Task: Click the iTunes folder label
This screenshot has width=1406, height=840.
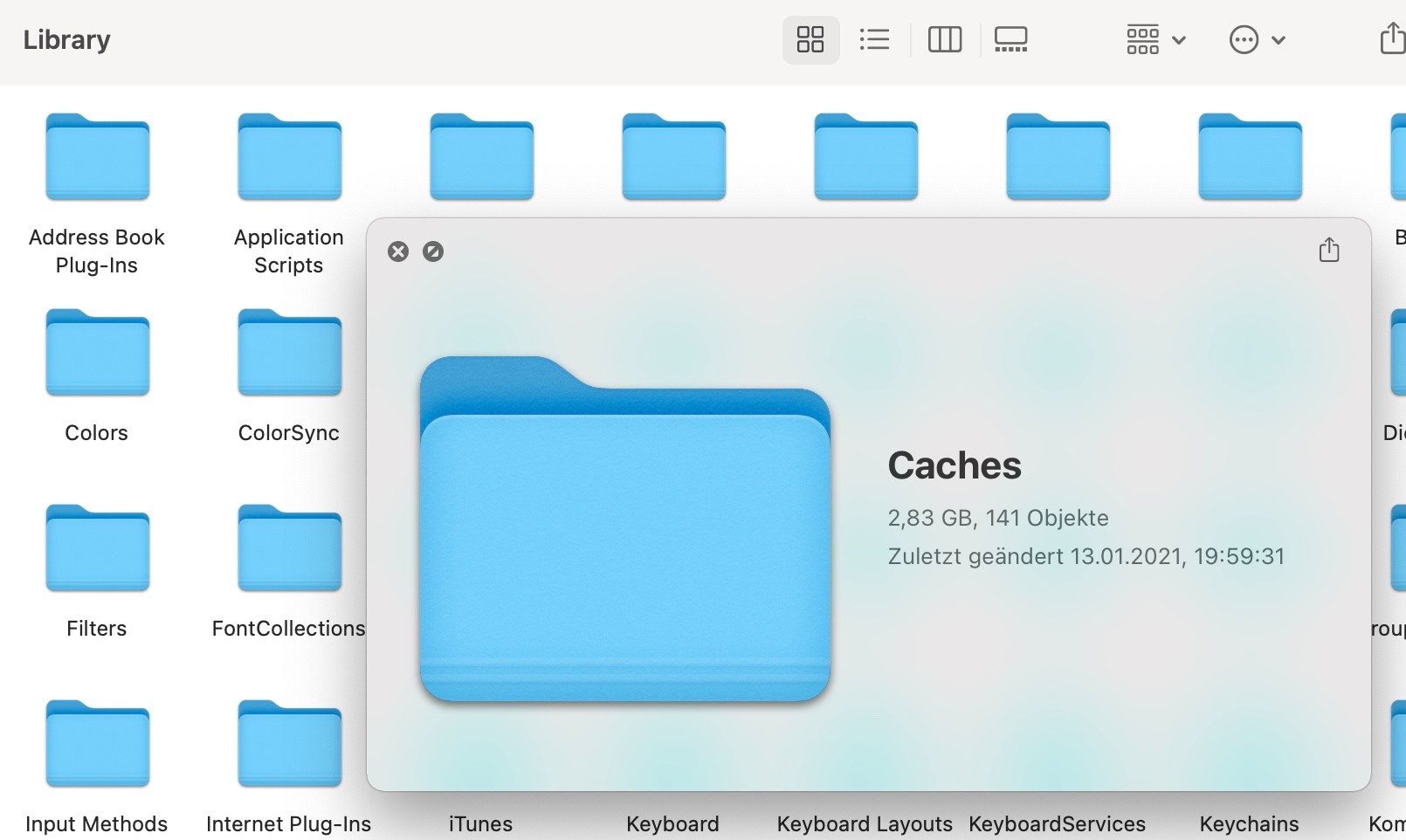Action: point(480,823)
